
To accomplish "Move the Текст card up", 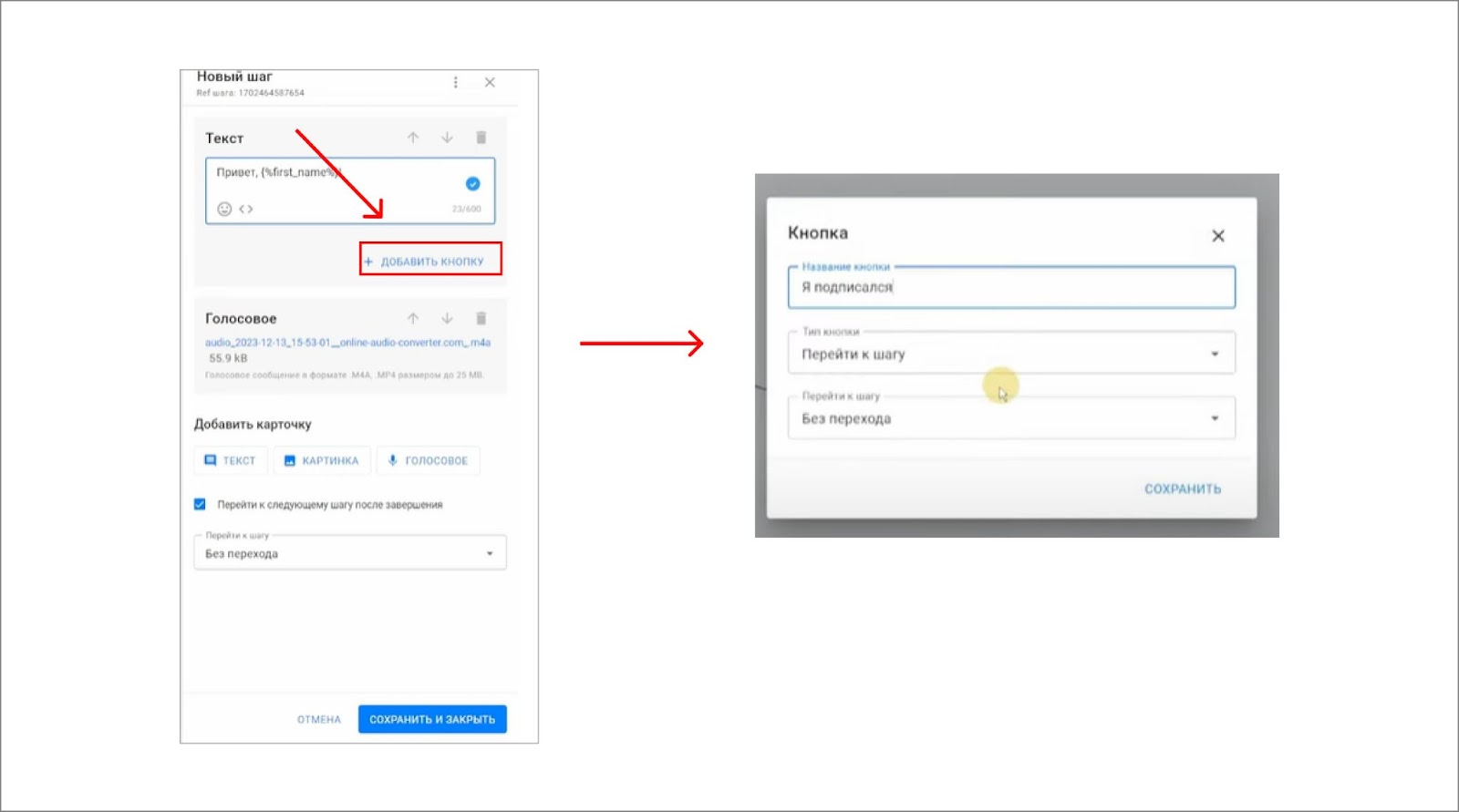I will 413,138.
